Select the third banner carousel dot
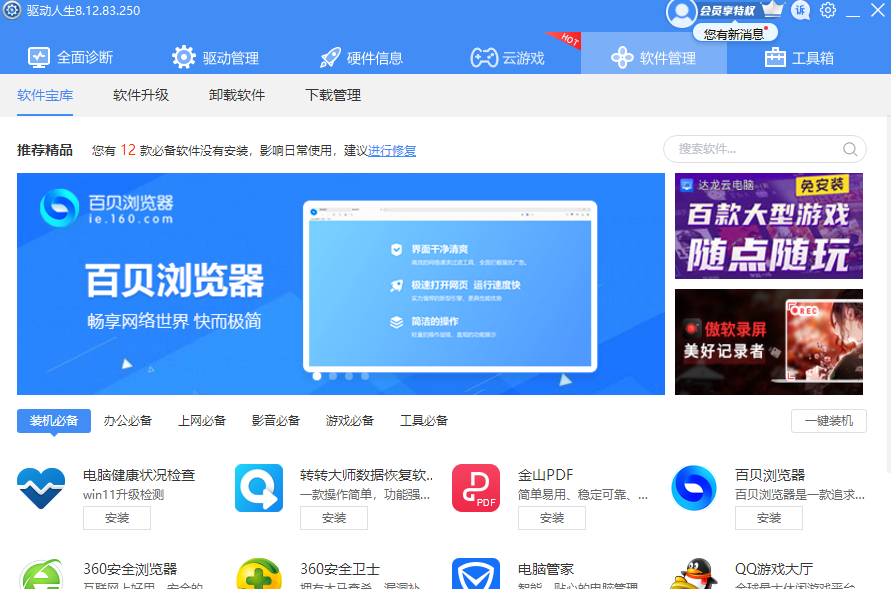The image size is (891, 589). [x=349, y=375]
